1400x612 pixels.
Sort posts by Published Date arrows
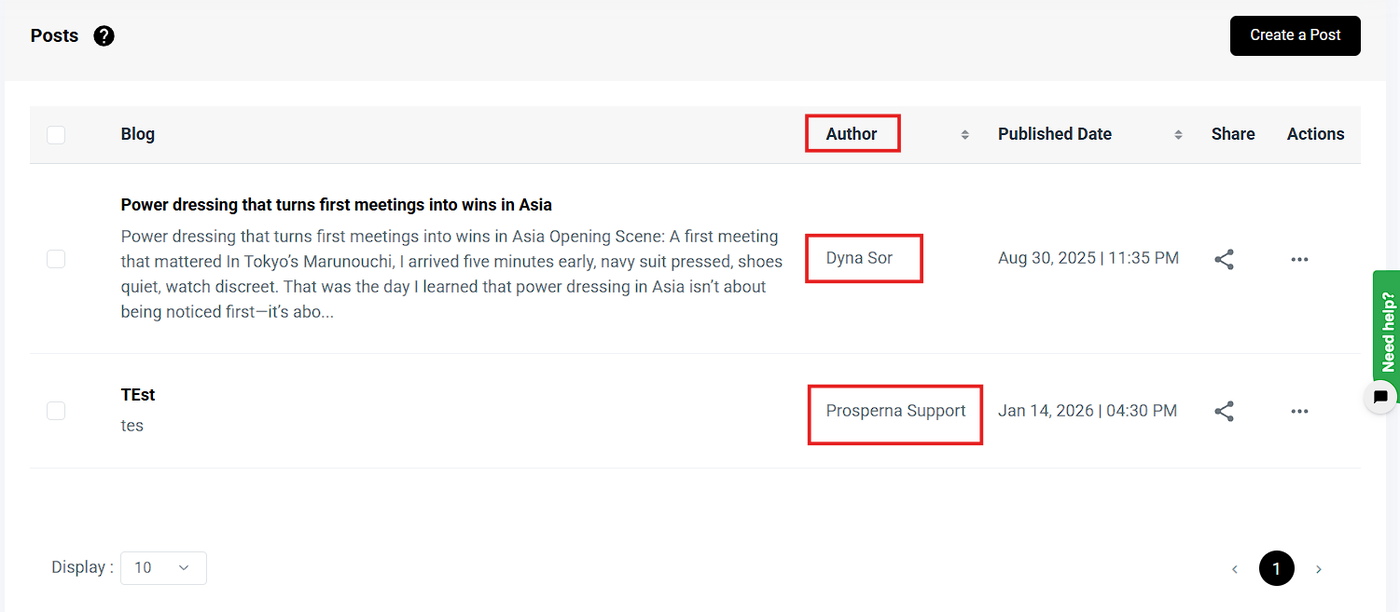[x=1179, y=134]
